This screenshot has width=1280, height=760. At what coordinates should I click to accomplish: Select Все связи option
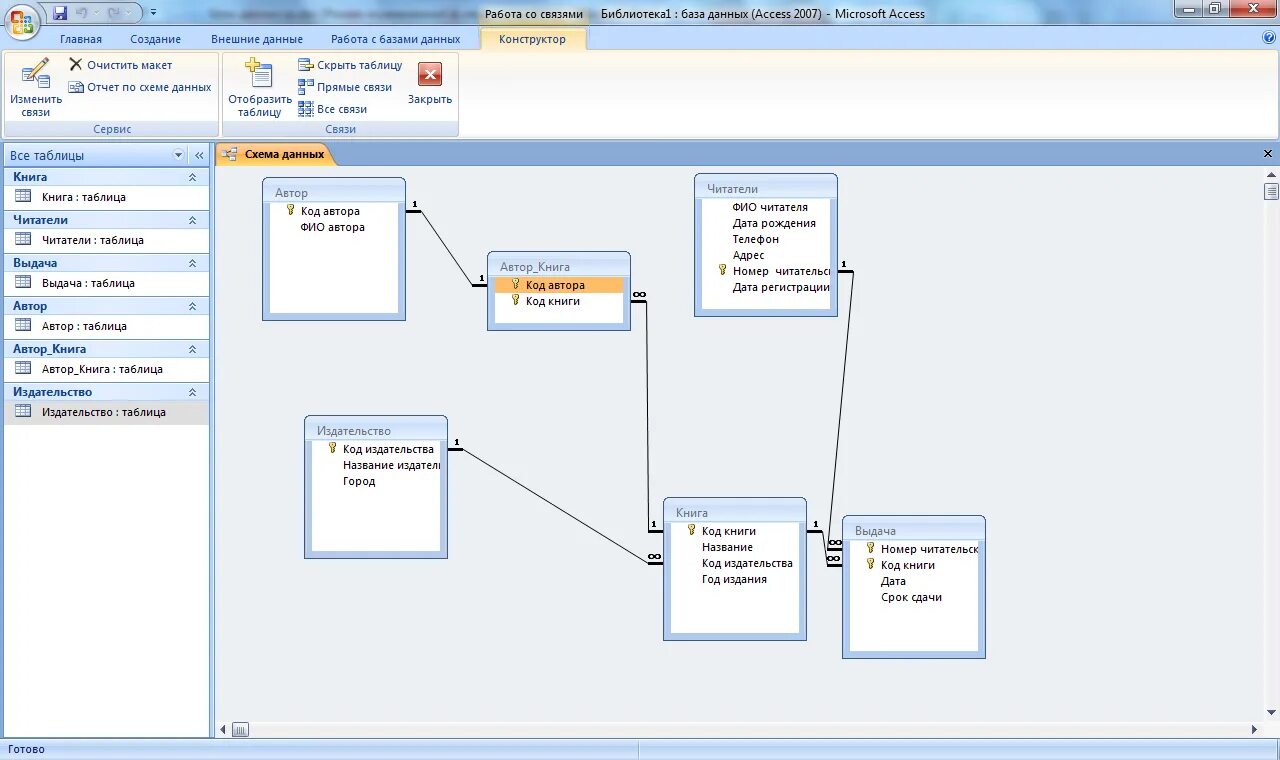click(x=333, y=109)
